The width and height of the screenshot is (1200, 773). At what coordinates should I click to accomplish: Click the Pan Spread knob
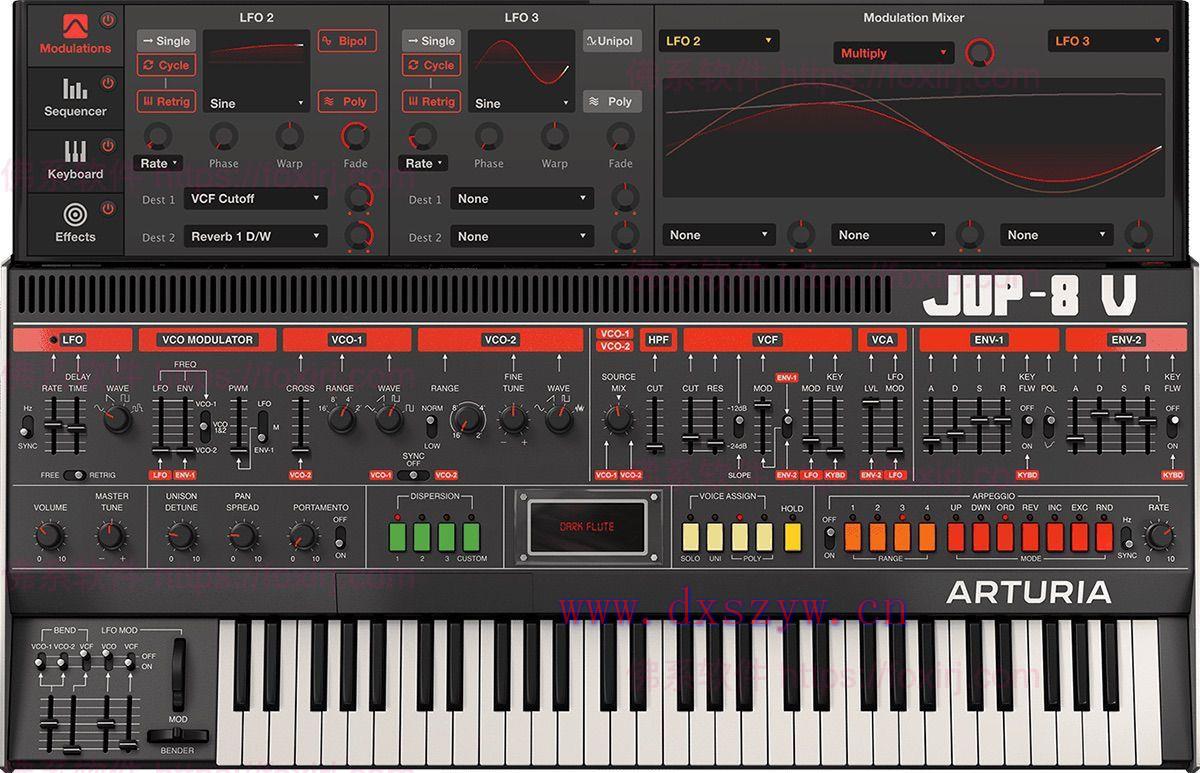tap(242, 537)
